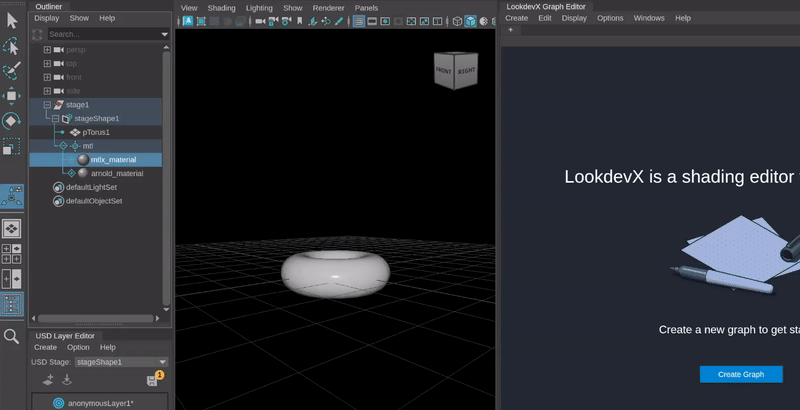Open the viewport Lighting menu

tap(259, 8)
